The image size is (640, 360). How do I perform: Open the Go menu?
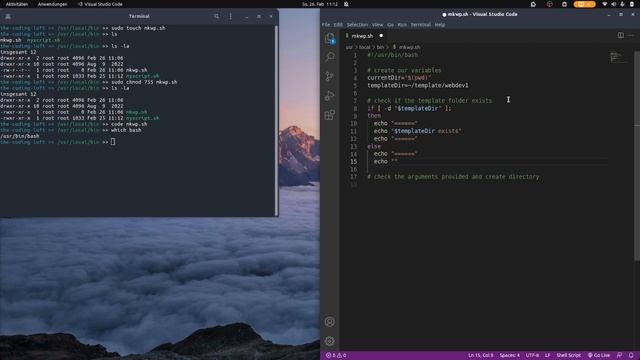390,24
